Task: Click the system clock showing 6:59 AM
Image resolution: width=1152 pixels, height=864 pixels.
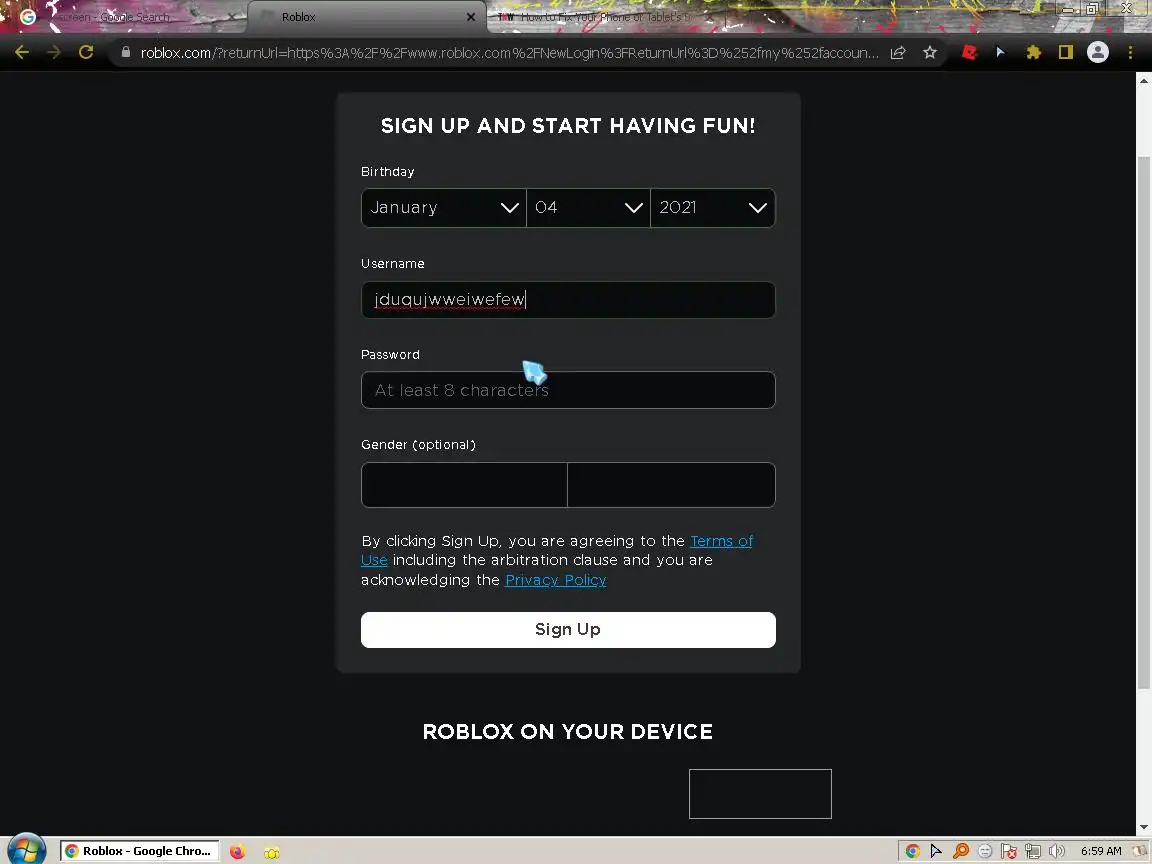Action: 1101,851
